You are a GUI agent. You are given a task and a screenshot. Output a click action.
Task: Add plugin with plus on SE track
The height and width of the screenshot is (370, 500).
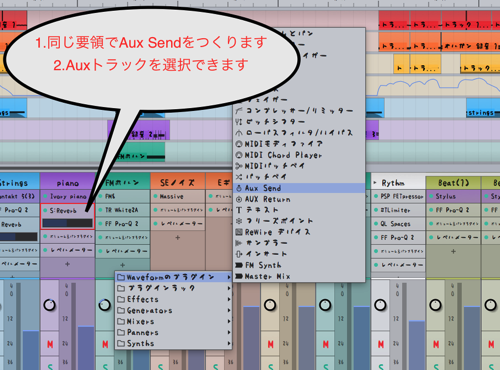click(178, 238)
